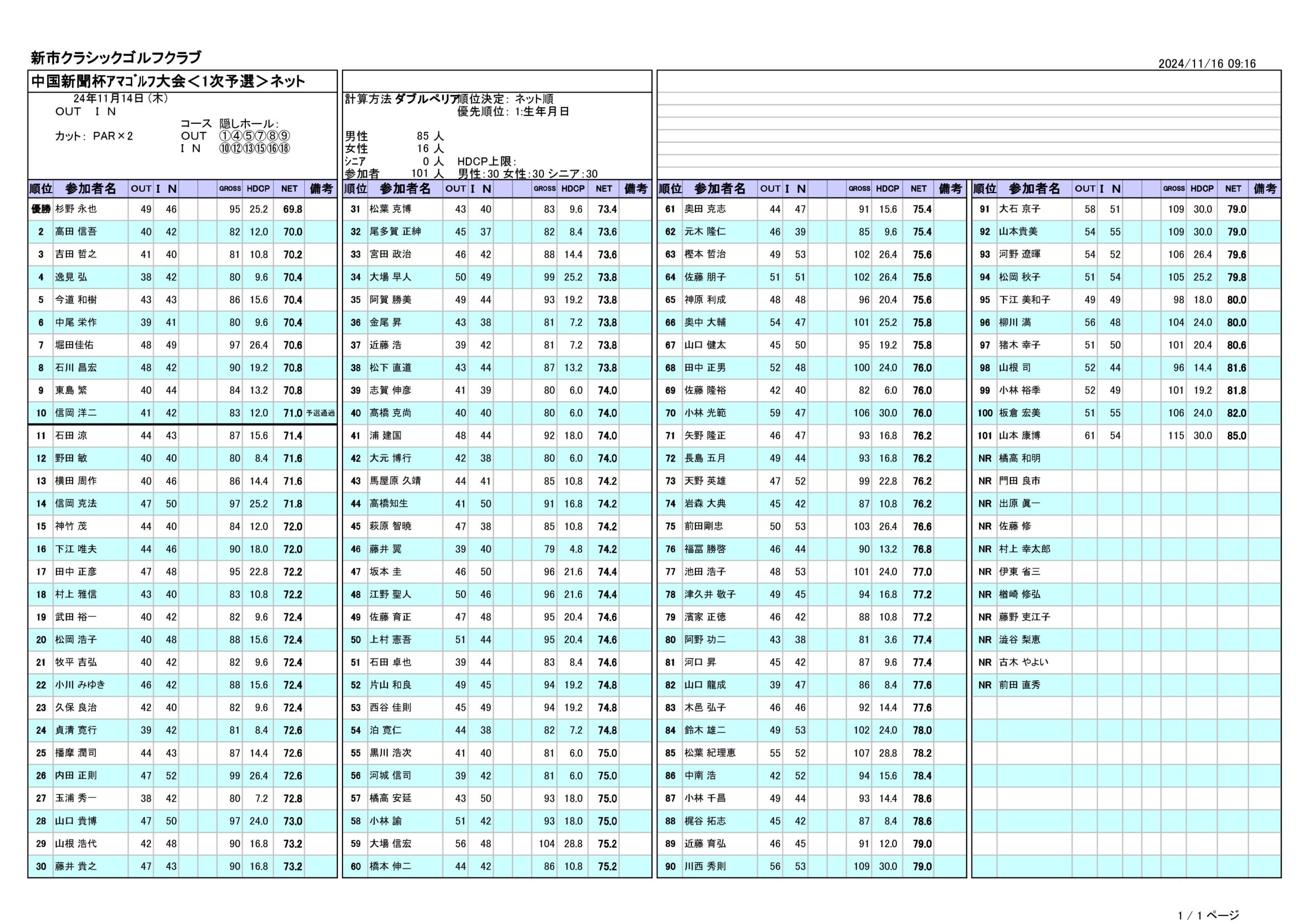1309x924 pixels.
Task: Click the name 石田 涼 at rank 11
Action: coord(71,436)
